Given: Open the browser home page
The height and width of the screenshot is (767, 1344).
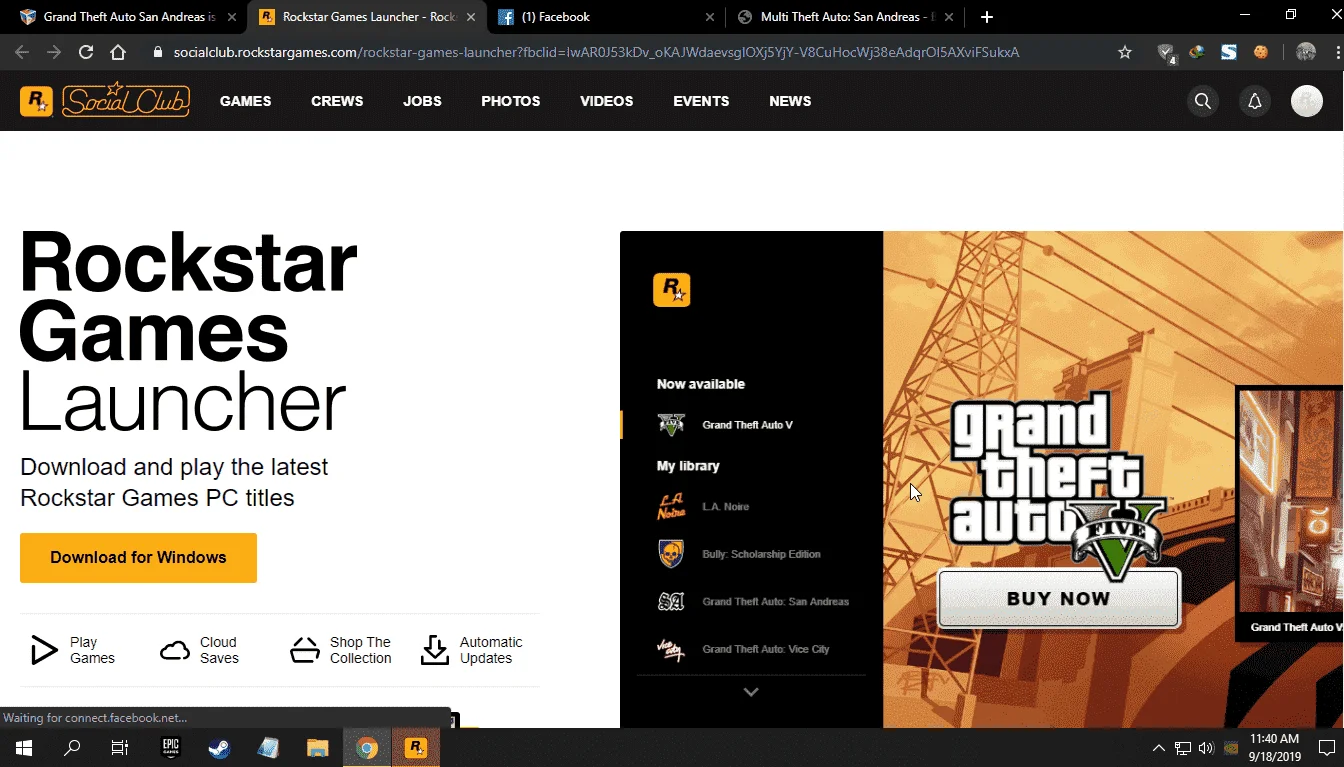Looking at the screenshot, I should (118, 52).
